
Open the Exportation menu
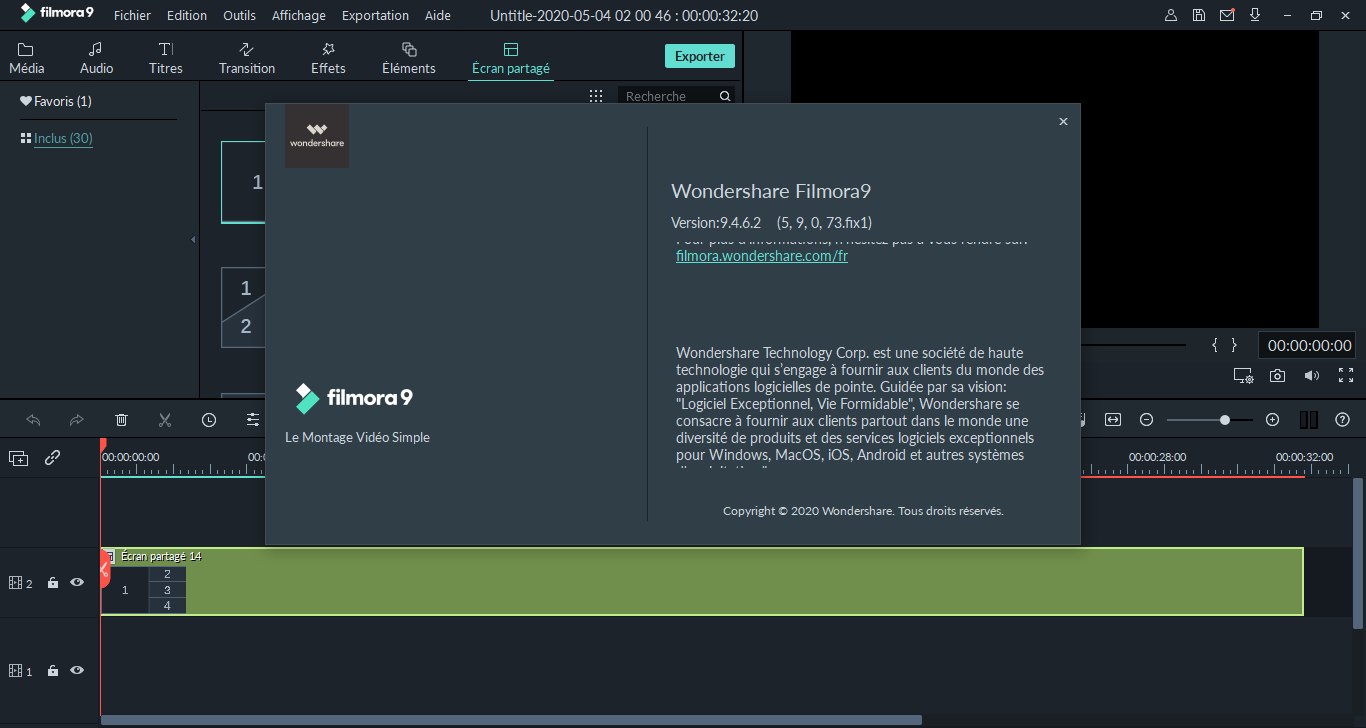[x=375, y=15]
